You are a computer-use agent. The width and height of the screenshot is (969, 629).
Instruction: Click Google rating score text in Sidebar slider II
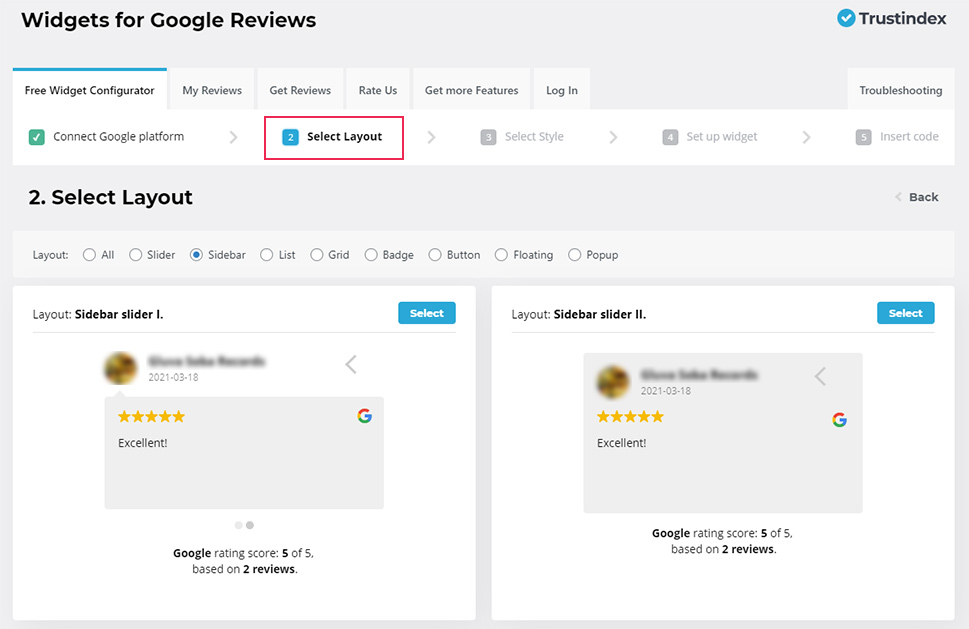[722, 541]
